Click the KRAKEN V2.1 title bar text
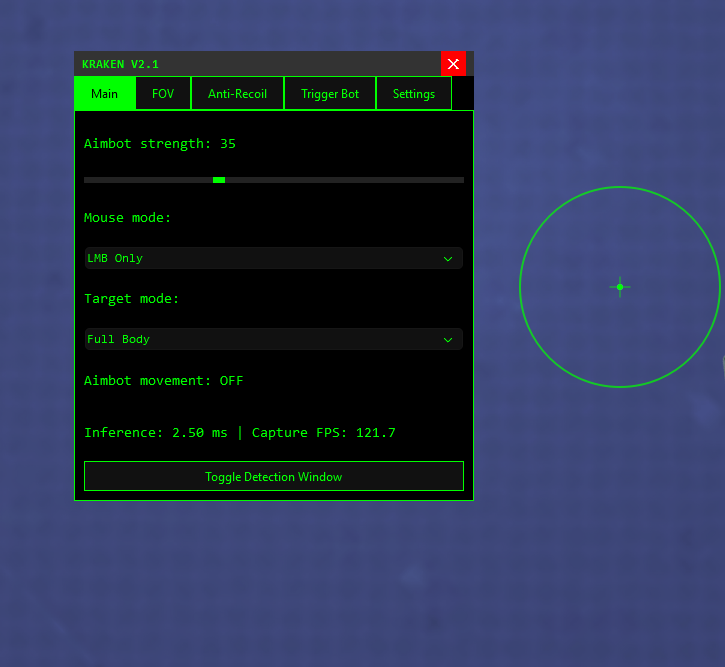The width and height of the screenshot is (725, 667). pyautogui.click(x=120, y=64)
